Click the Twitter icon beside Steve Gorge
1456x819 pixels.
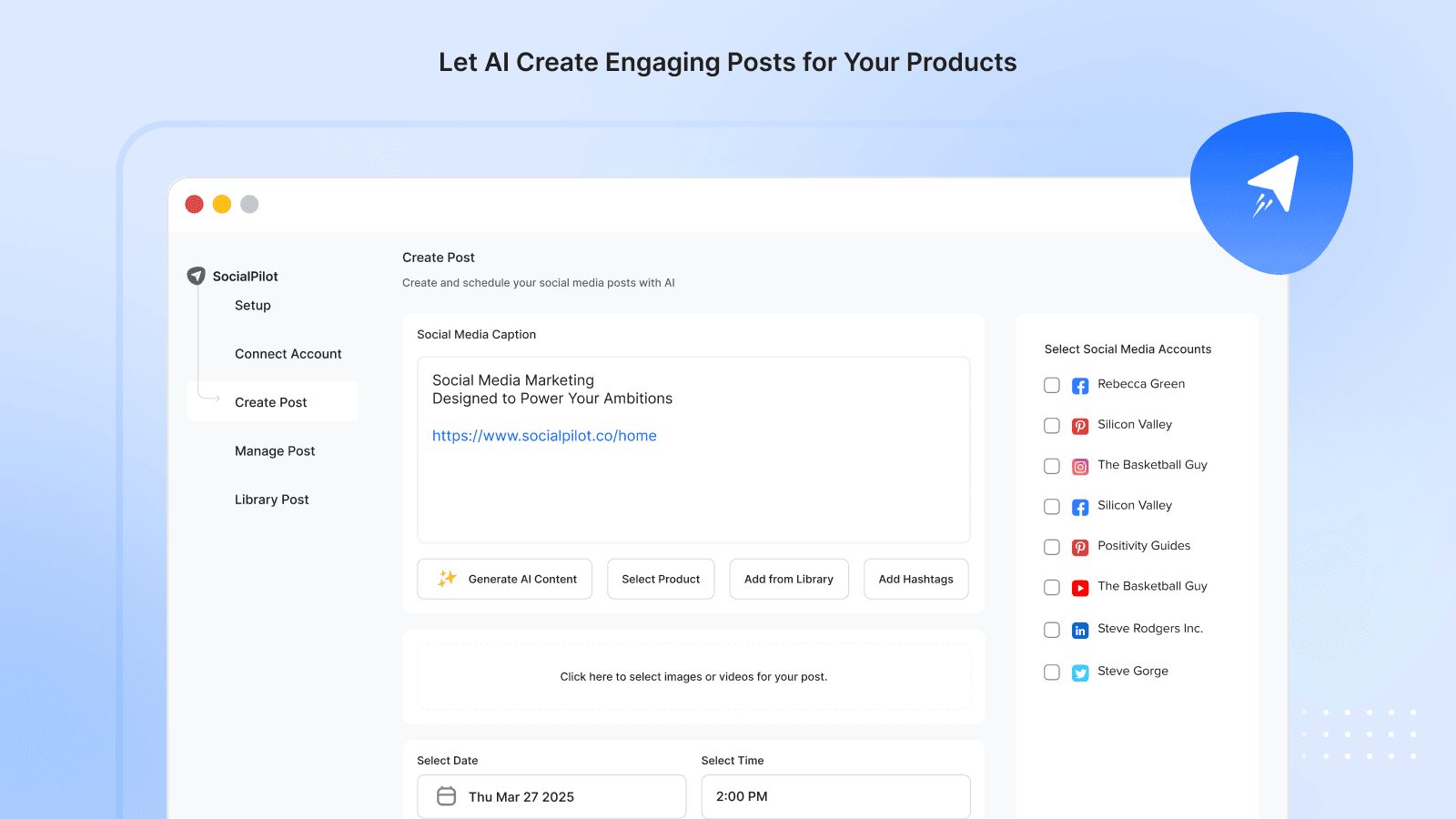(x=1079, y=672)
